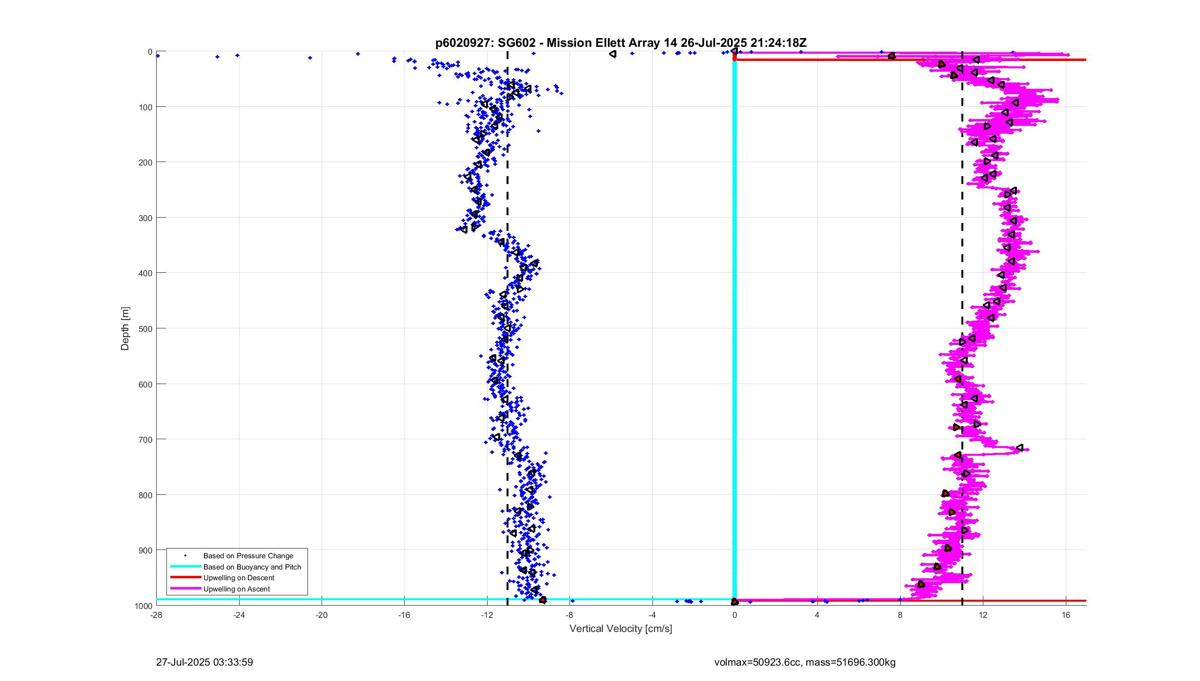Click depth-axis tick label '900'

145,551
